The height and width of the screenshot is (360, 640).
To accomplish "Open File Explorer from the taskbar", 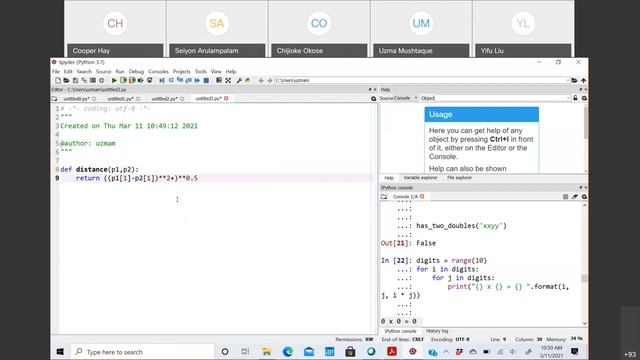I will (267, 351).
